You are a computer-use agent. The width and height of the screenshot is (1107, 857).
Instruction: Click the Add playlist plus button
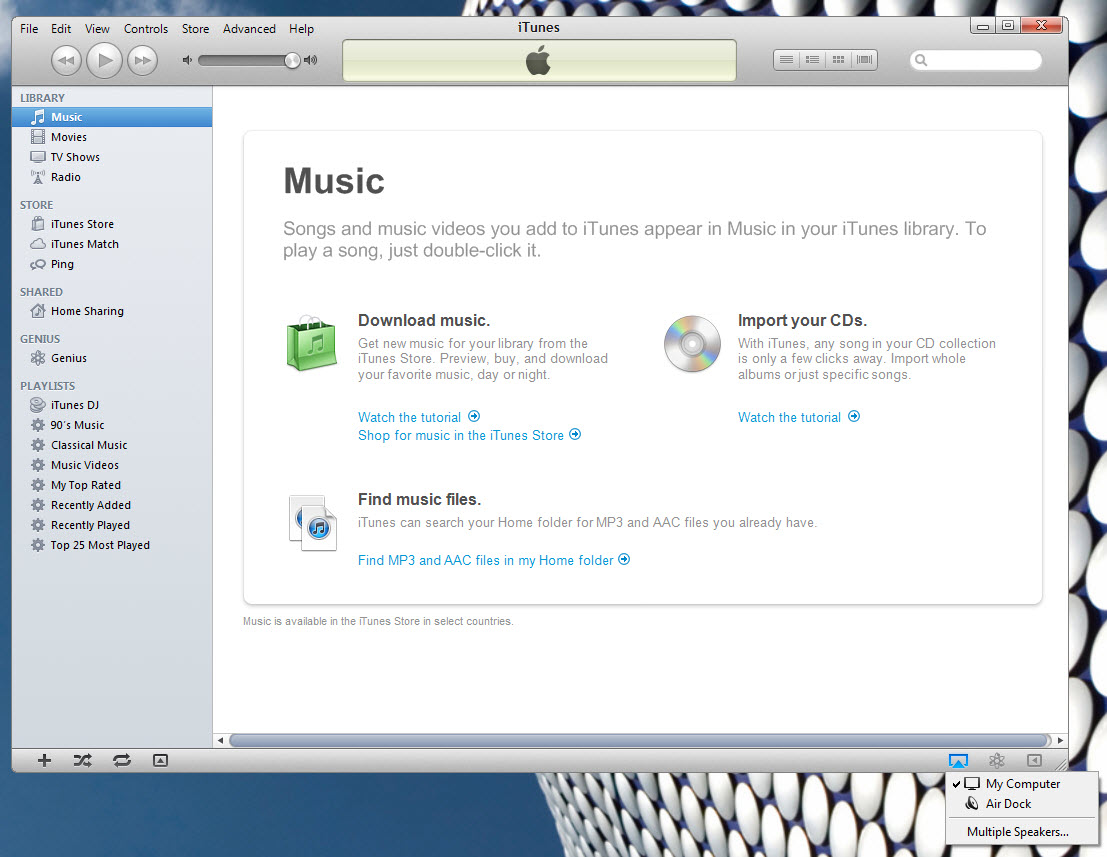[44, 760]
